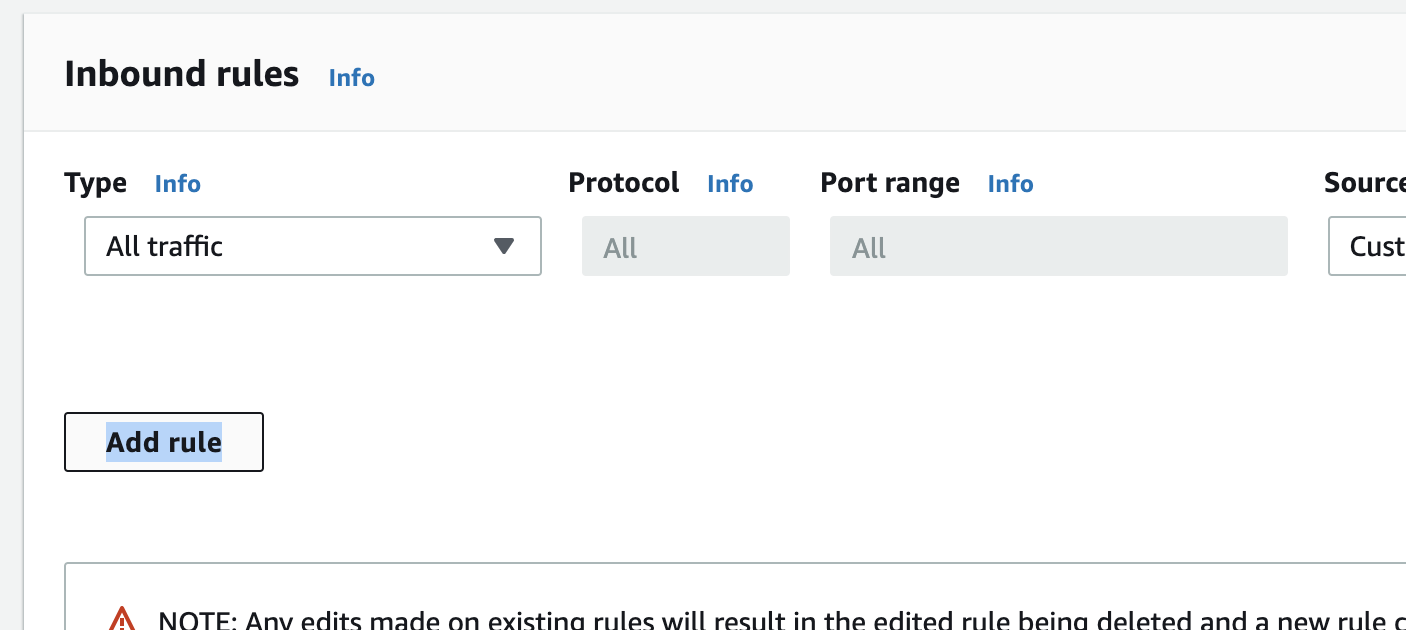Select the All traffic text in Type box
The height and width of the screenshot is (630, 1406).
[165, 246]
